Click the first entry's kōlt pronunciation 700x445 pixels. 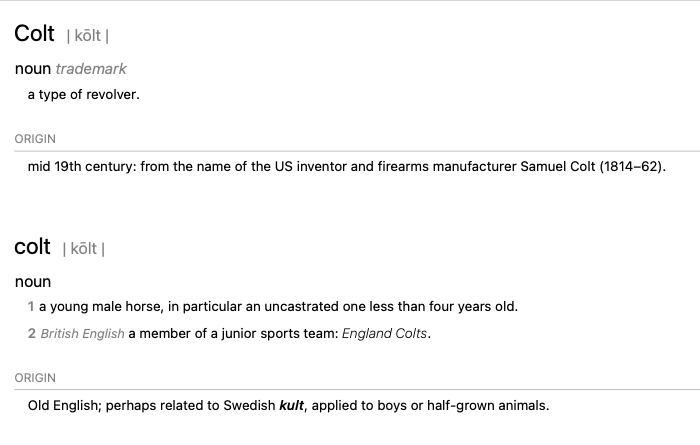coord(88,36)
